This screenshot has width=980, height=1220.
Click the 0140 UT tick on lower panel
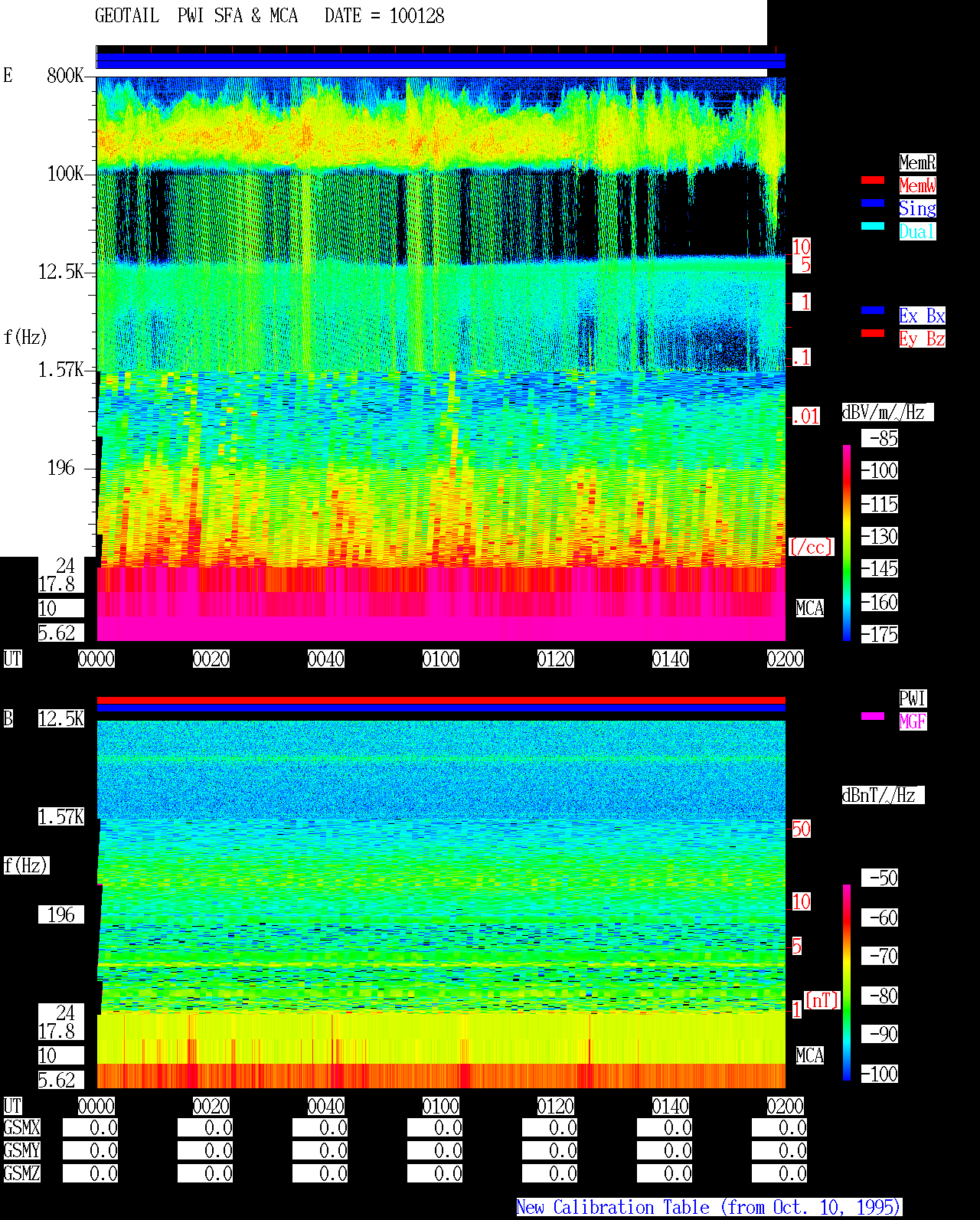tap(671, 1106)
